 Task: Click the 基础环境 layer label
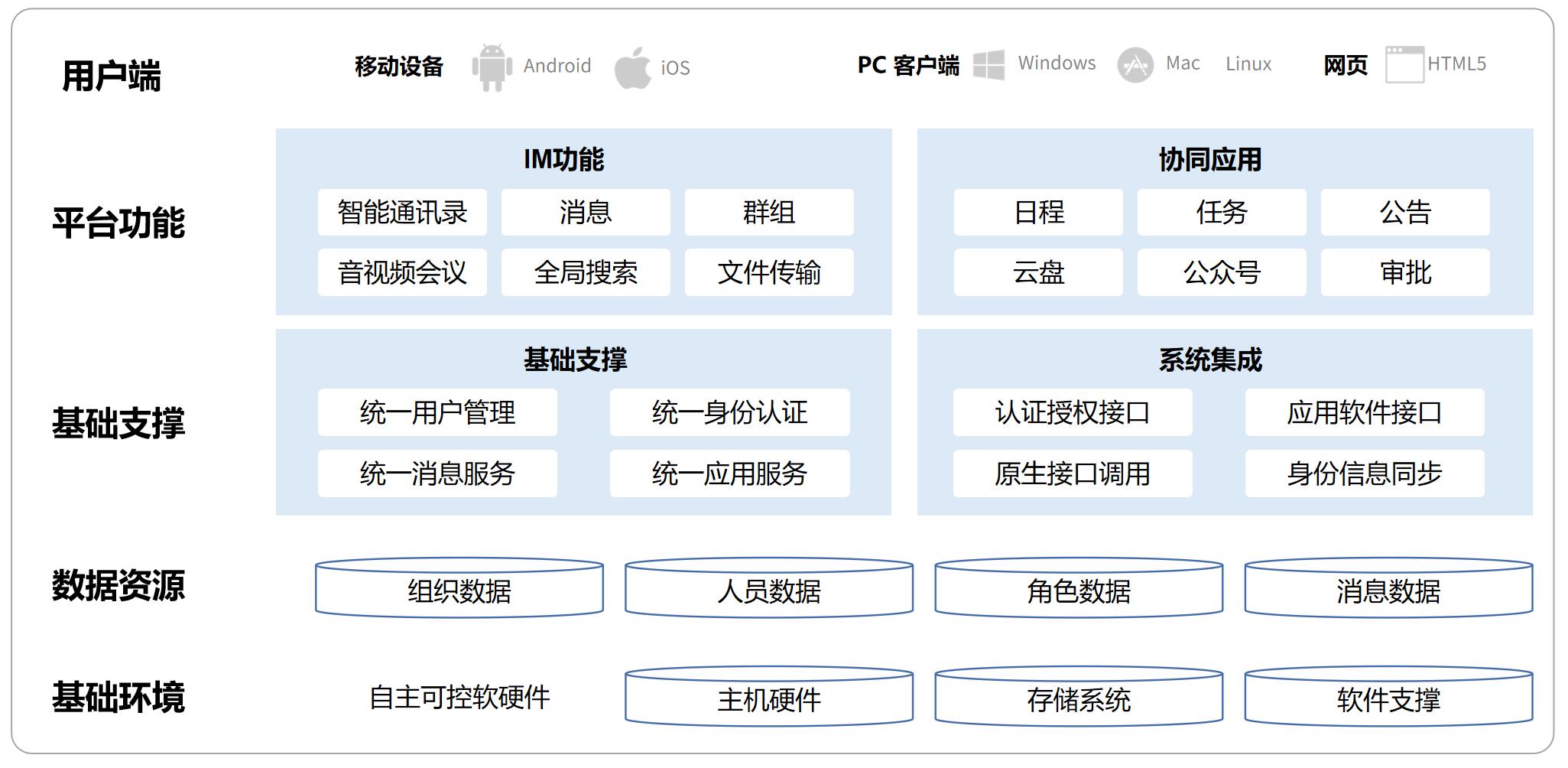[x=118, y=697]
